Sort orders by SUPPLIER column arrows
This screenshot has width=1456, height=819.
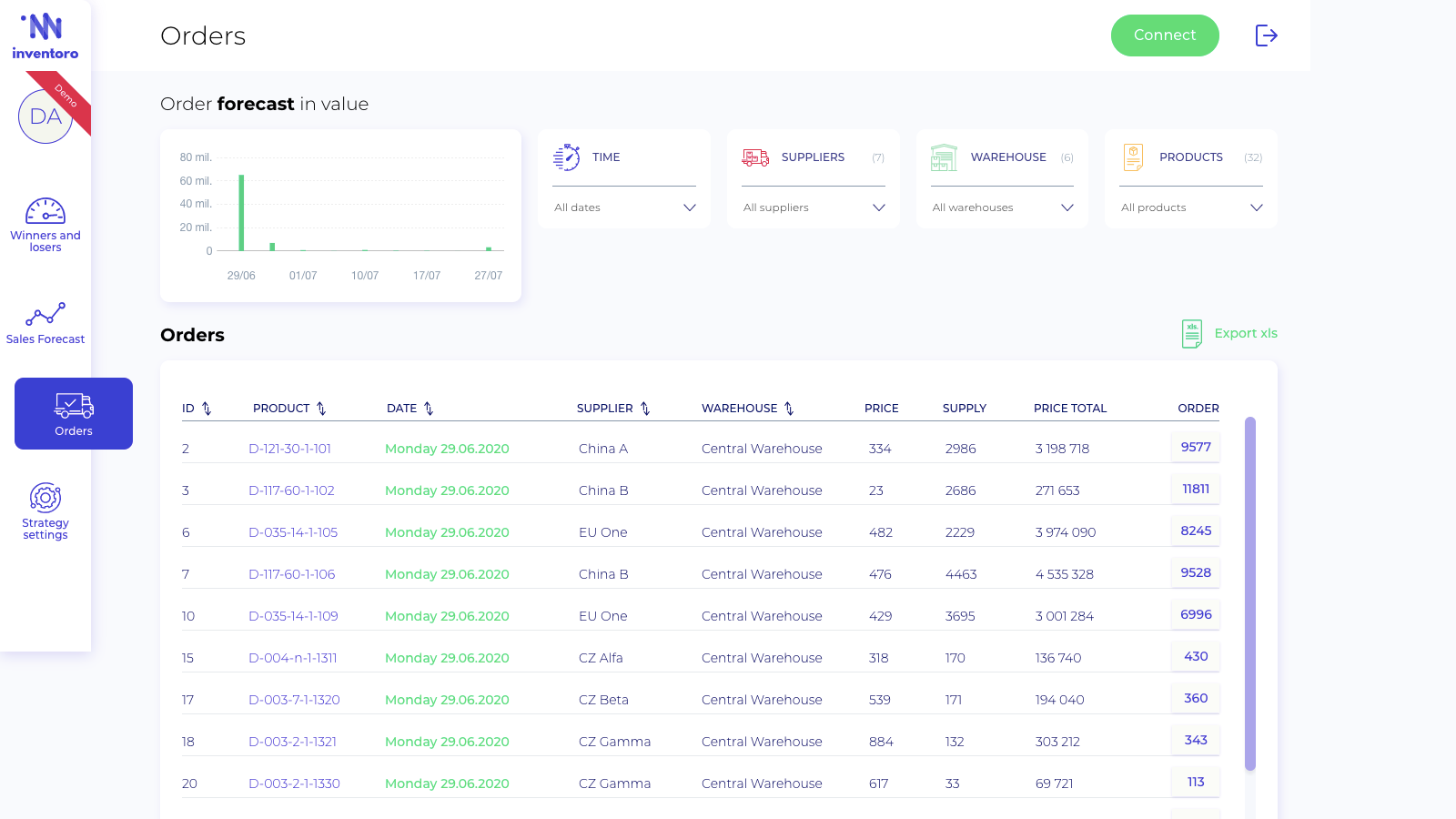pos(645,409)
